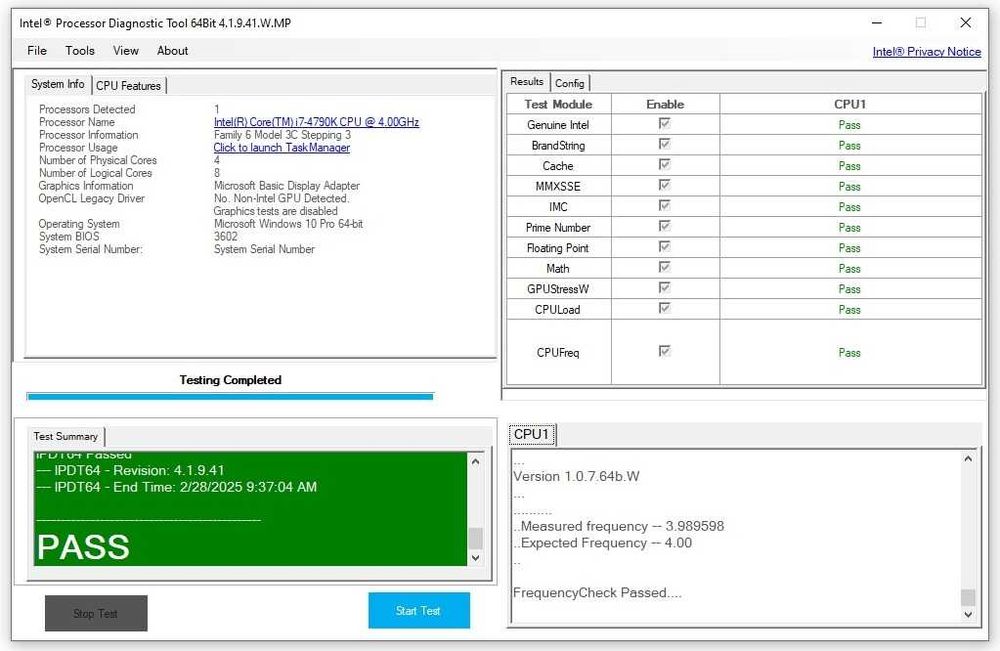This screenshot has width=1000, height=651.
Task: Toggle the GPUStressW enable checkbox
Action: point(665,288)
